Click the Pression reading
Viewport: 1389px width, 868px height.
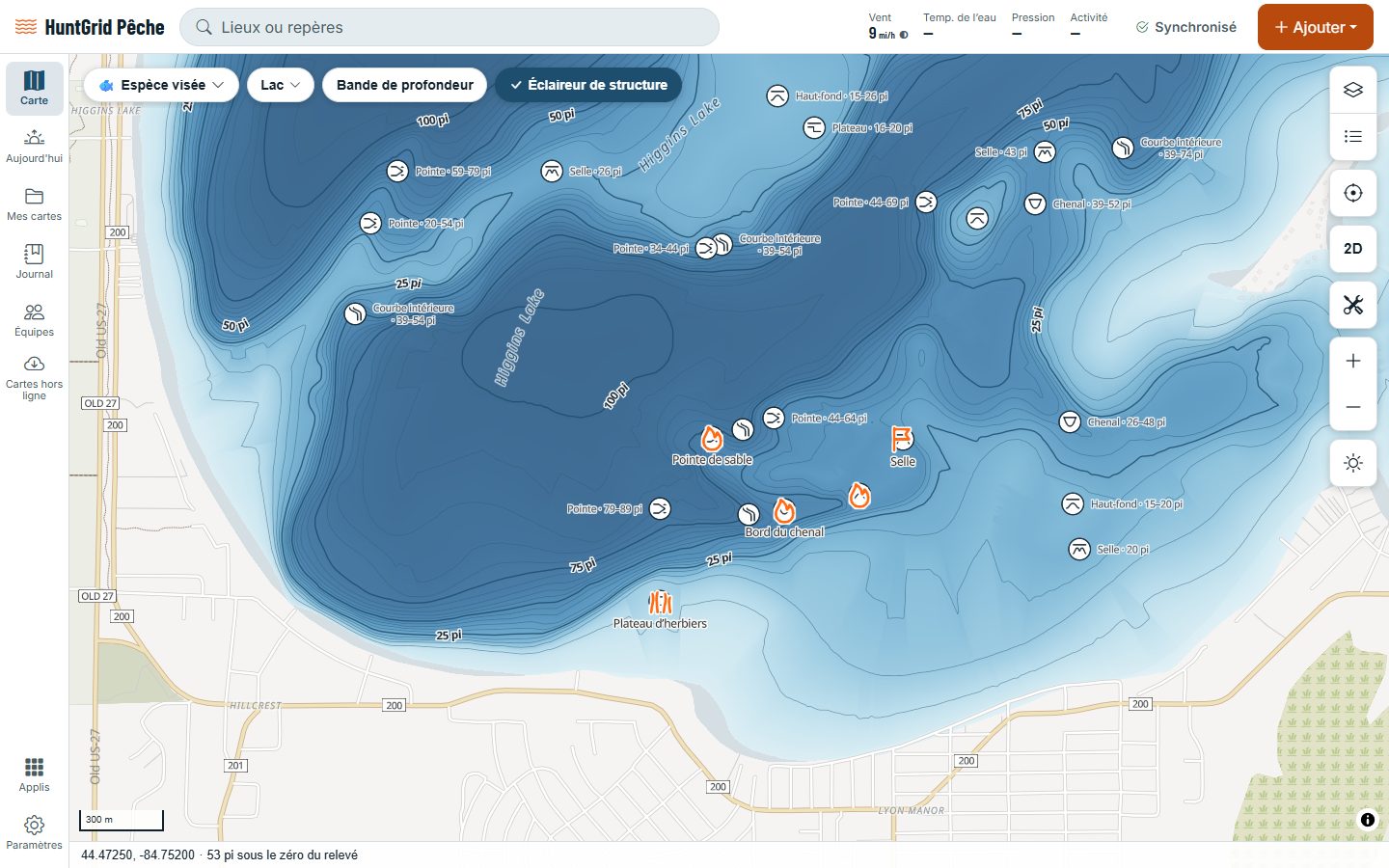[1032, 26]
